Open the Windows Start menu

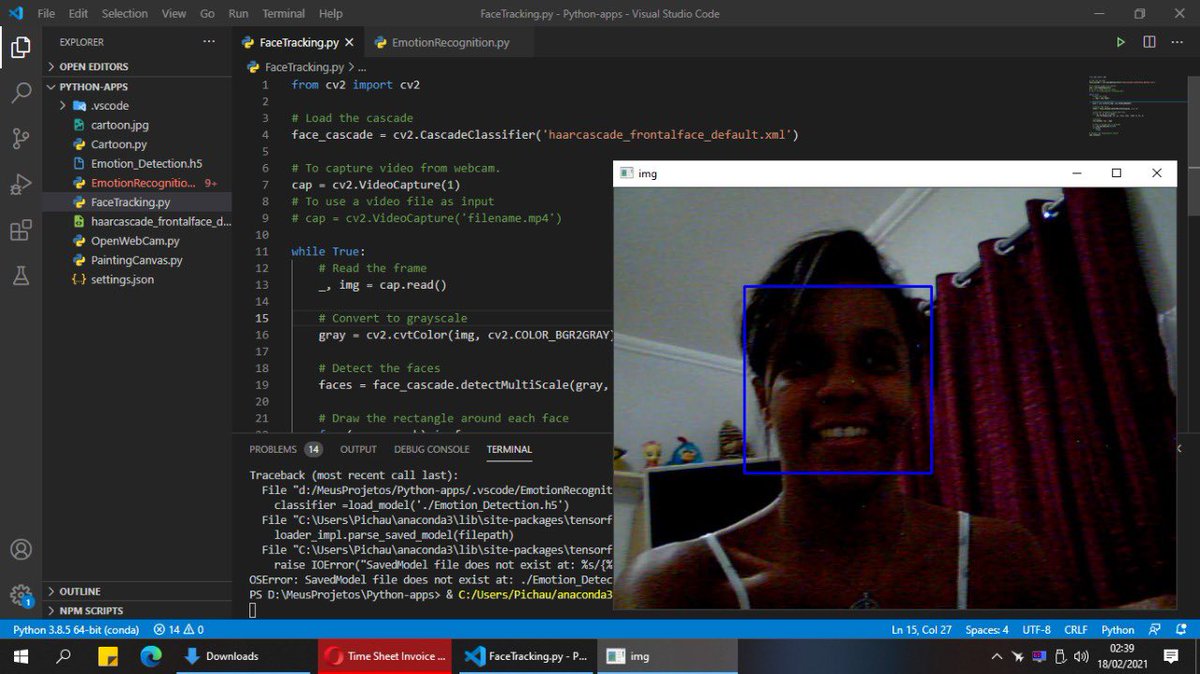21,656
